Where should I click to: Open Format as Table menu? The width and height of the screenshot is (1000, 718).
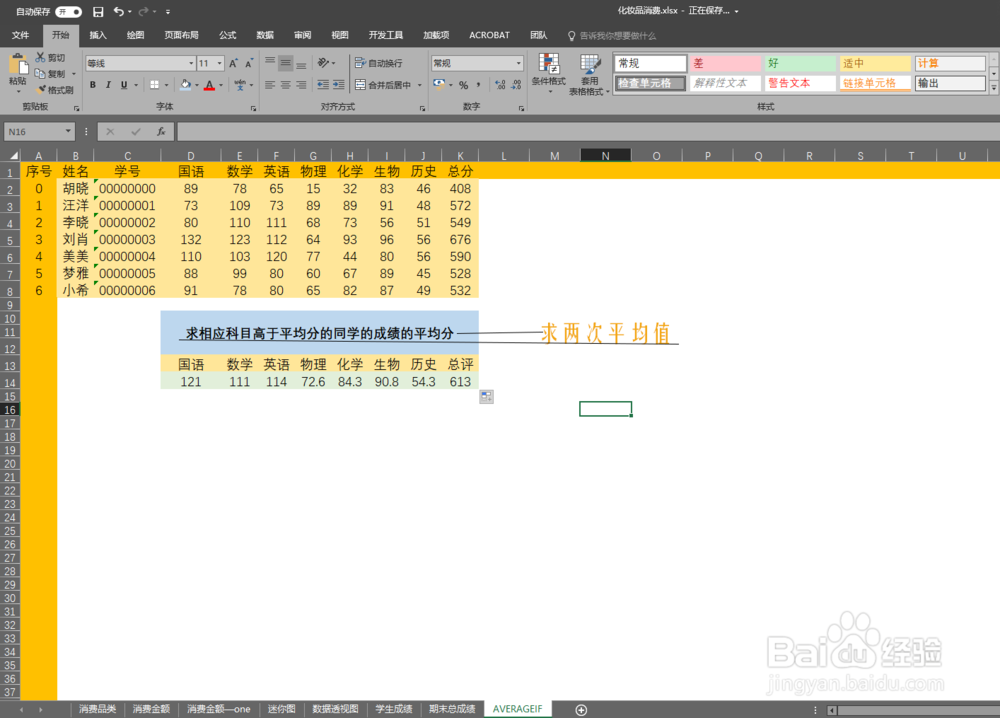click(x=589, y=75)
